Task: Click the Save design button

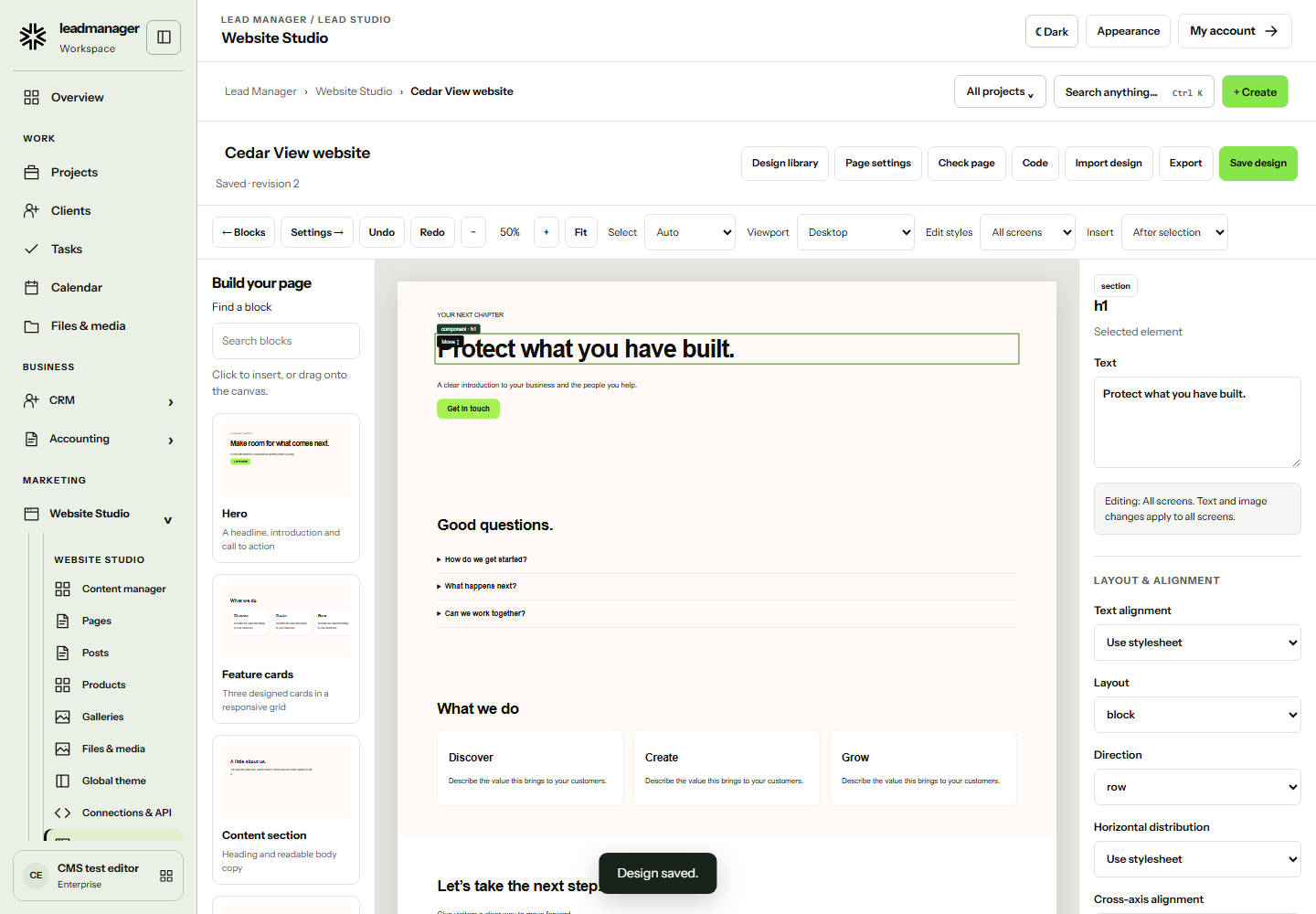Action: 1258,164
